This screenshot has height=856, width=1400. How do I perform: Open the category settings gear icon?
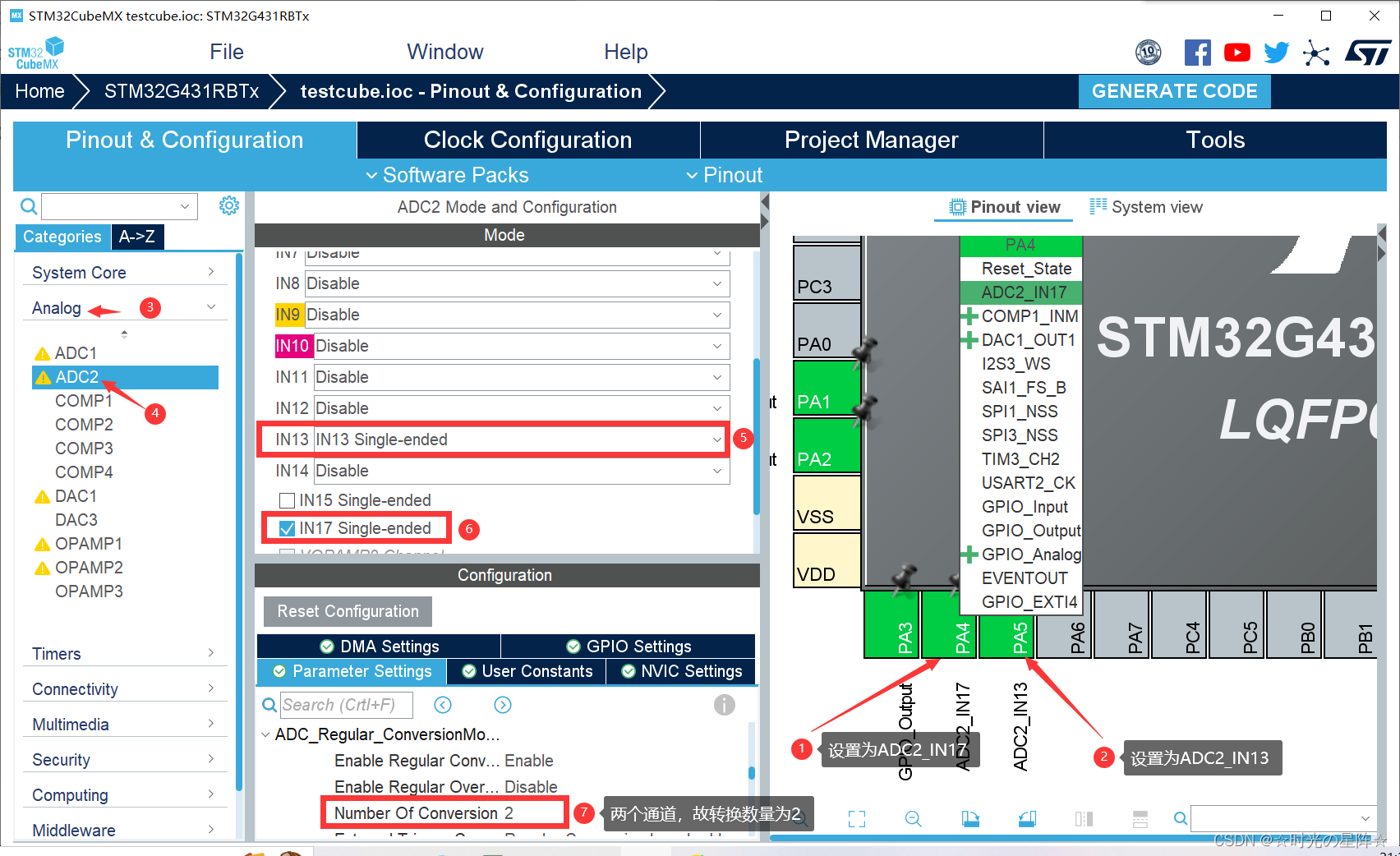point(229,205)
